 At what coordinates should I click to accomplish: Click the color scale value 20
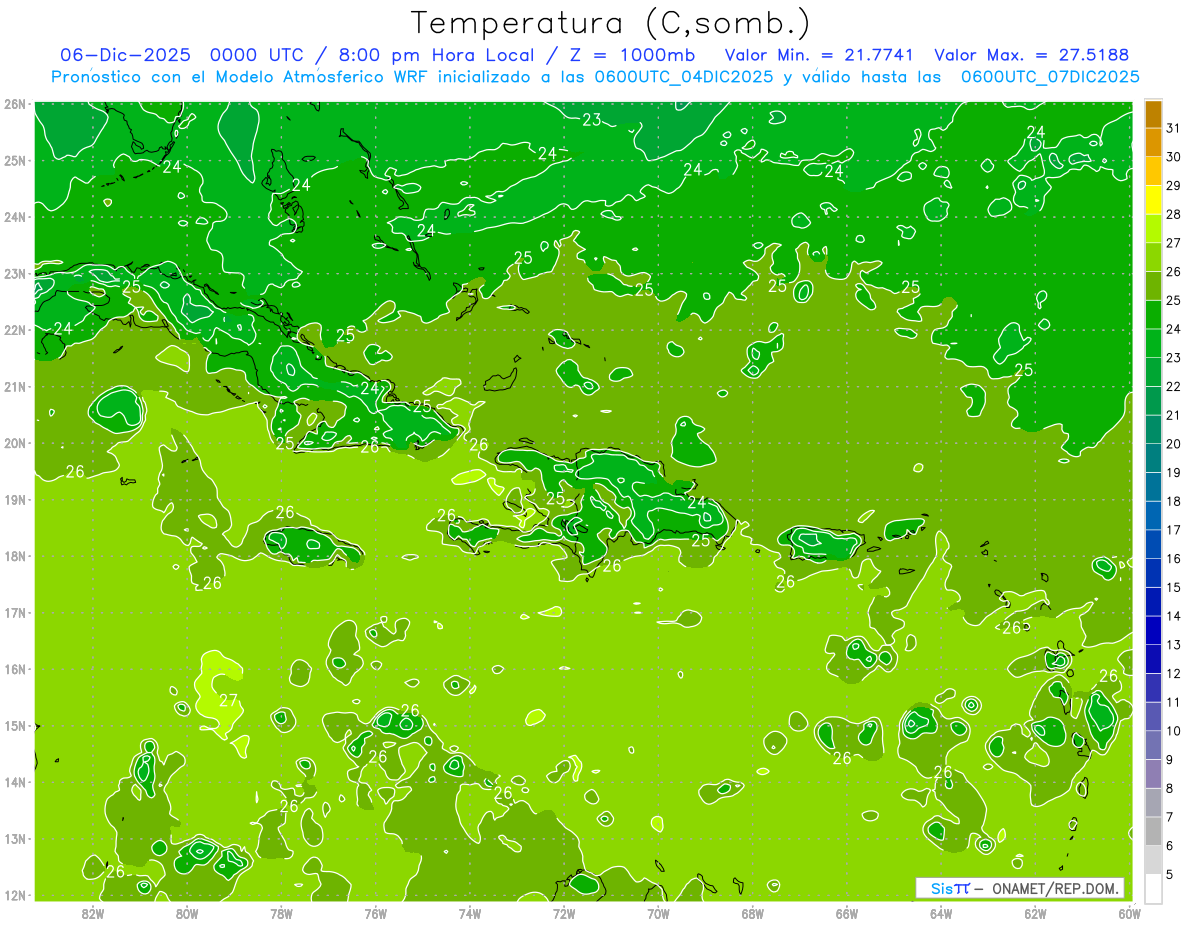point(1174,444)
